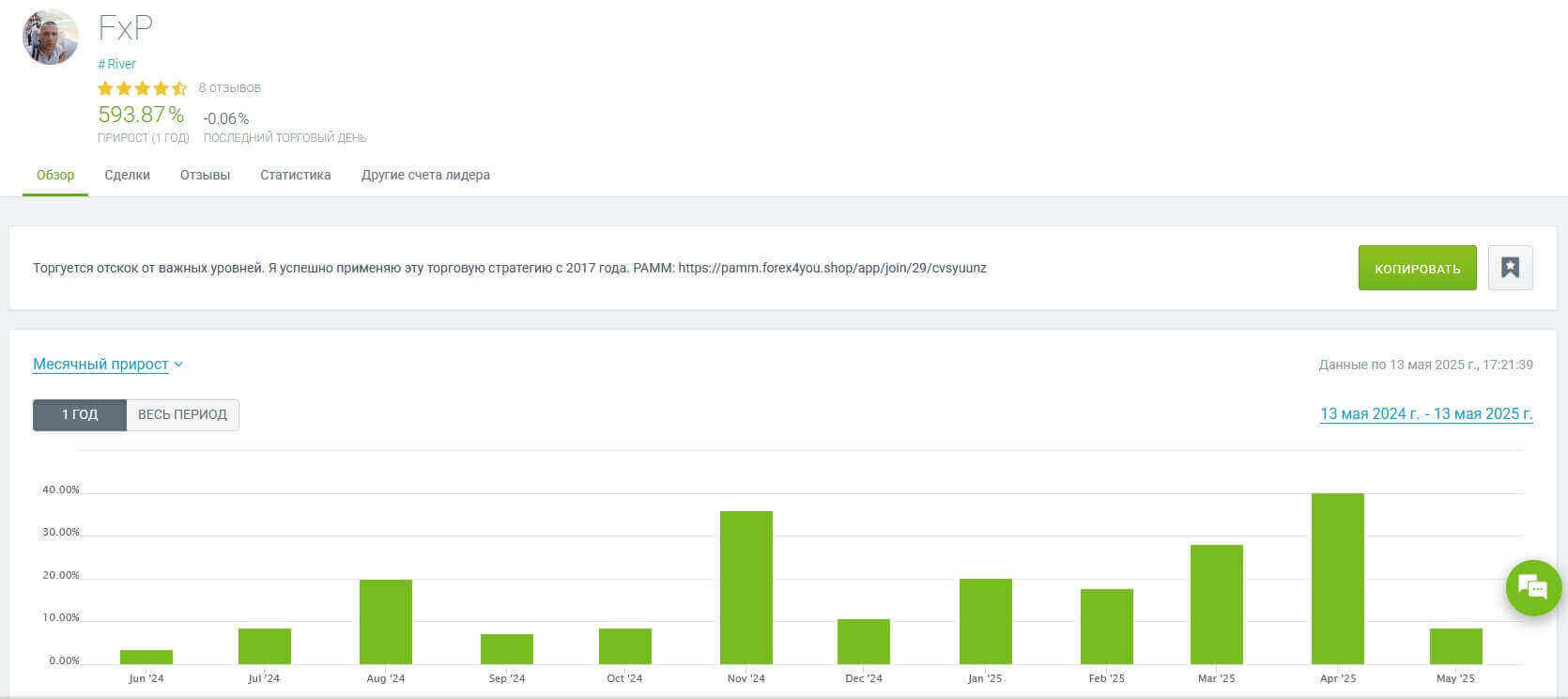Click the FxP trader avatar photo
Viewport: 1568px width, 699px height.
point(51,38)
